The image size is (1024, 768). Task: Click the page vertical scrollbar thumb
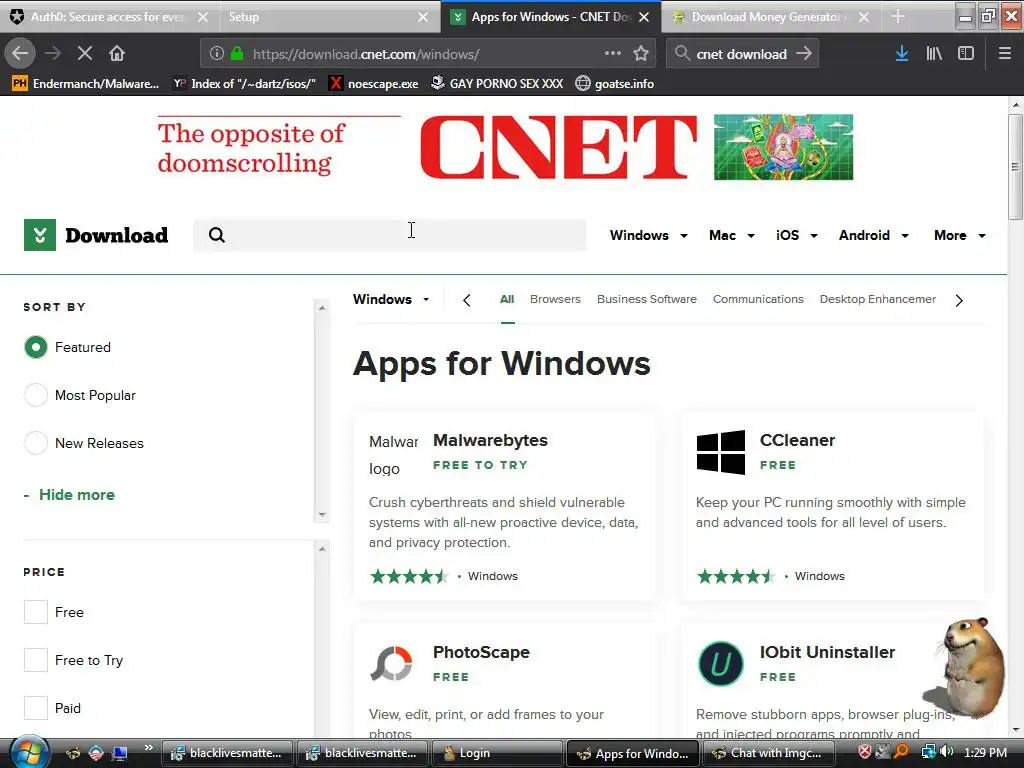point(1015,167)
